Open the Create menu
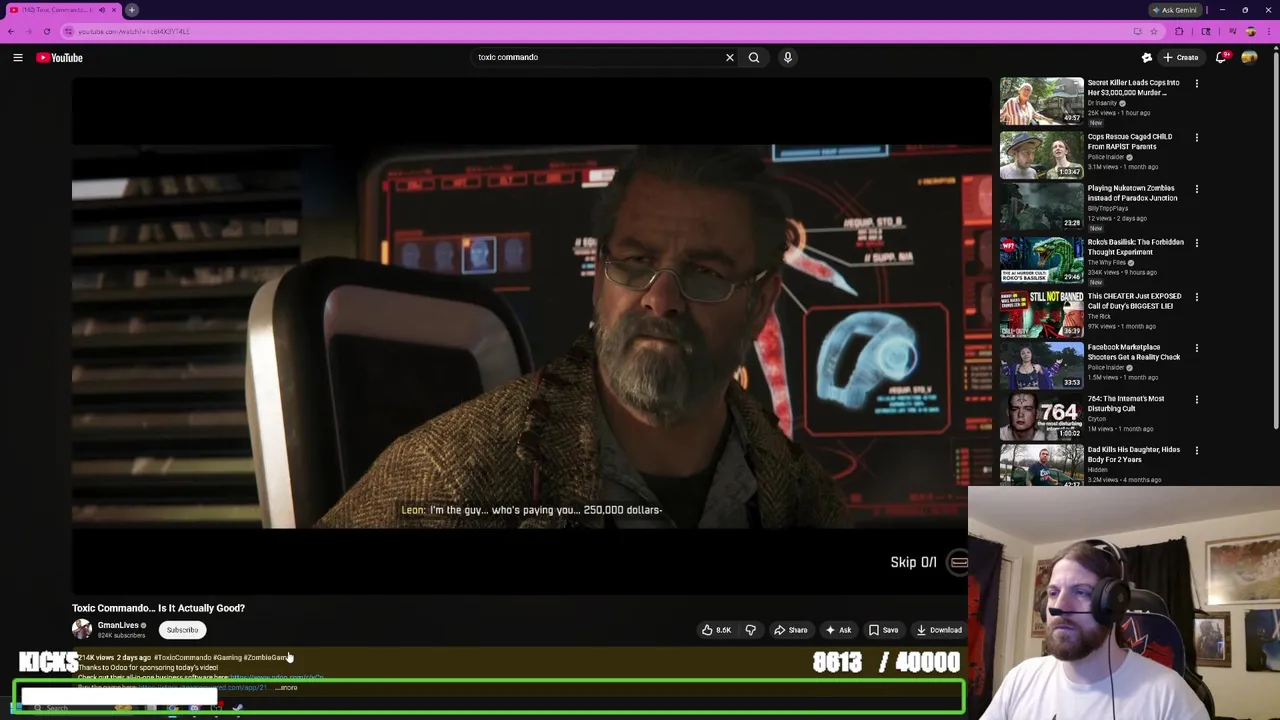 tap(1181, 58)
